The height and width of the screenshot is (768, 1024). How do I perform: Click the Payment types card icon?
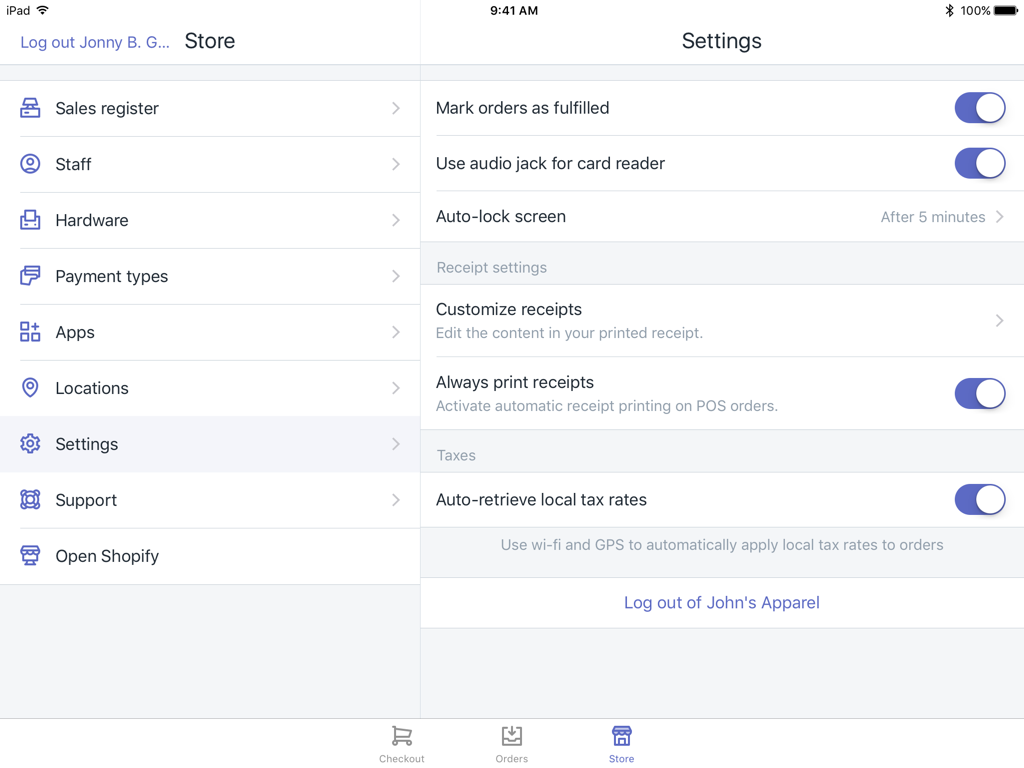tap(30, 276)
